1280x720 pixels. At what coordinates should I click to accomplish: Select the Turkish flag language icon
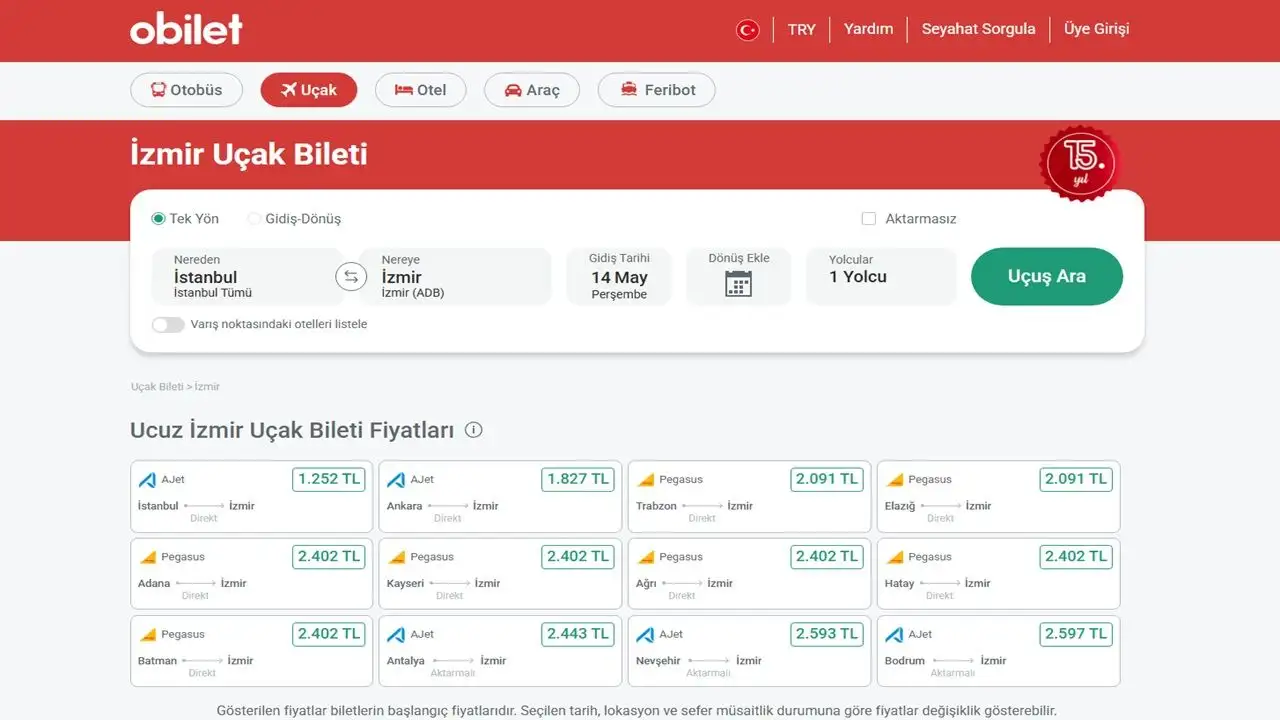coord(747,30)
